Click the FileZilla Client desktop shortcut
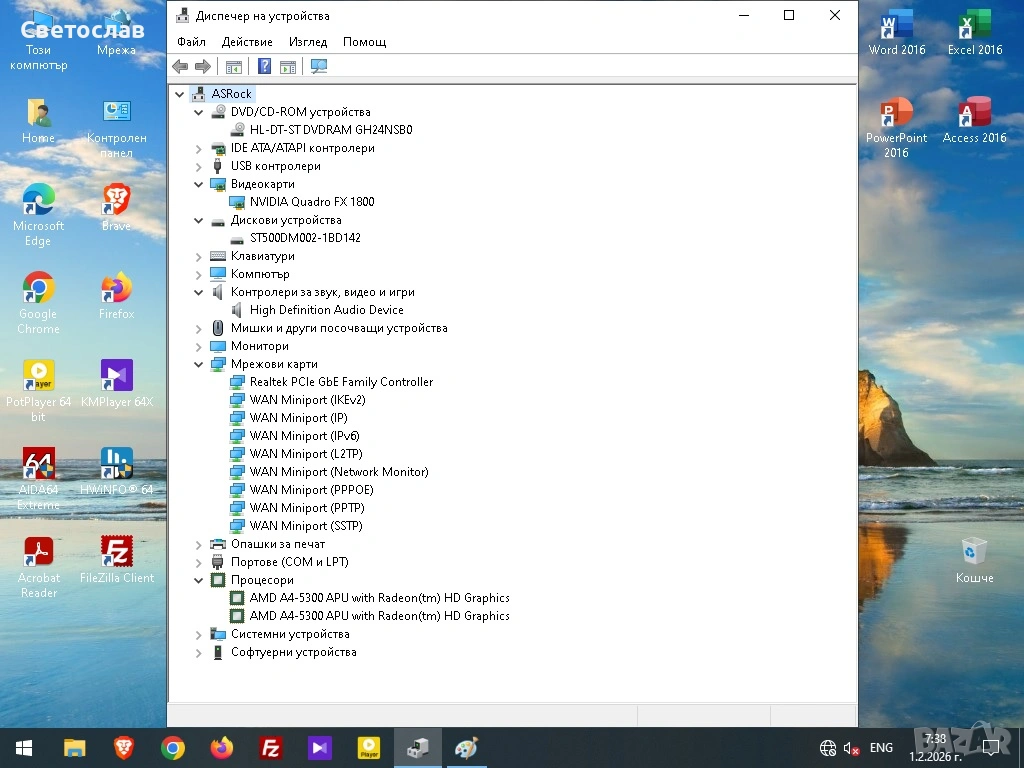 point(117,559)
